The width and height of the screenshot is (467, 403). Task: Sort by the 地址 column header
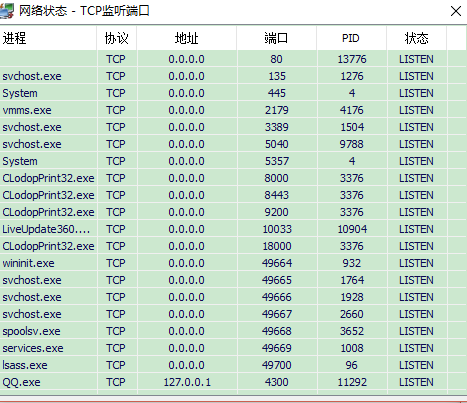pos(187,38)
